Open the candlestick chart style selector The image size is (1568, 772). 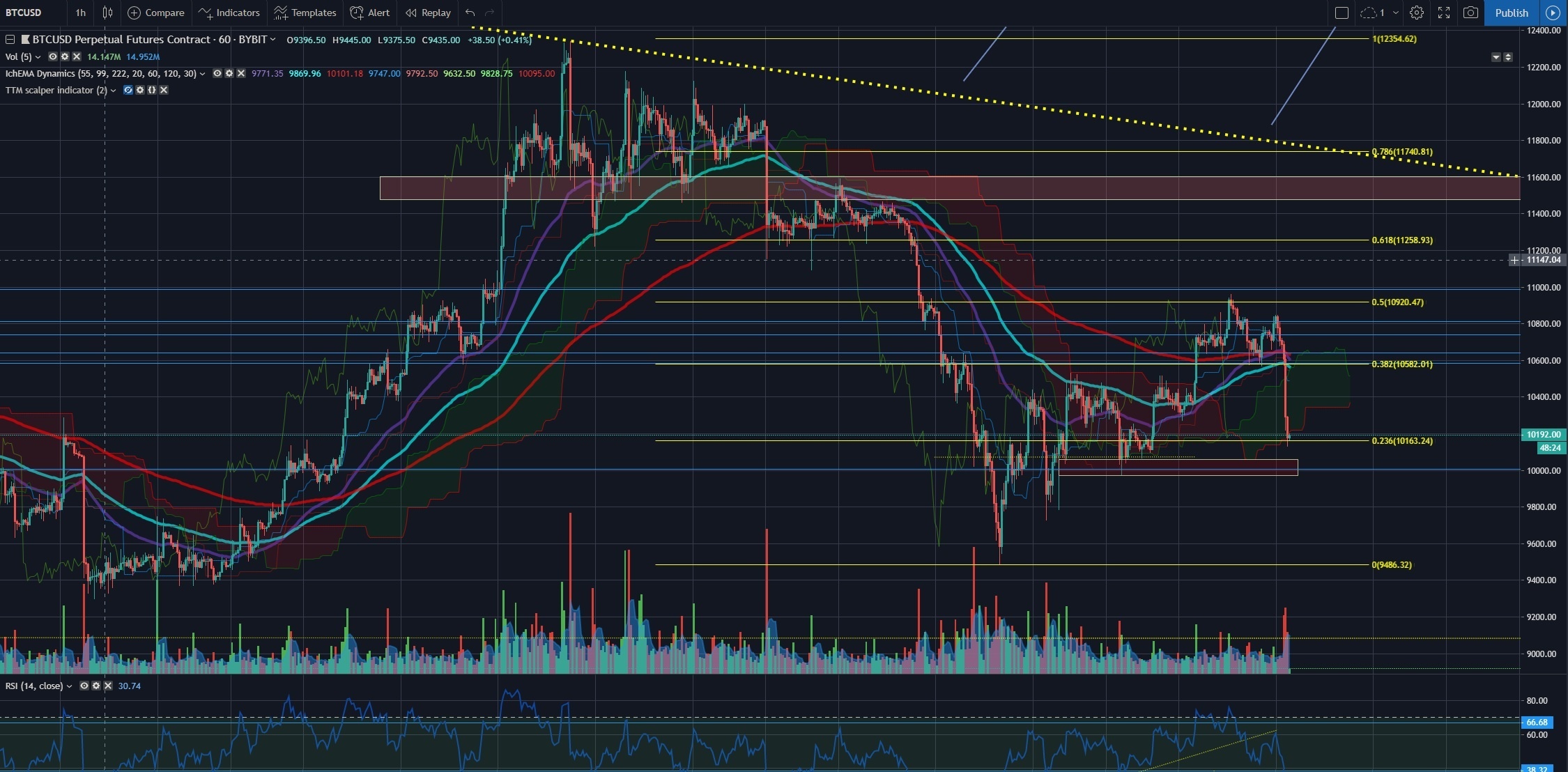click(107, 13)
